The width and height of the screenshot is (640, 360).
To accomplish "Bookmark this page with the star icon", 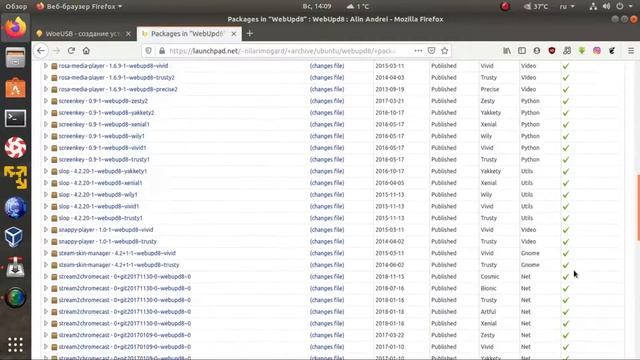I will (x=444, y=51).
